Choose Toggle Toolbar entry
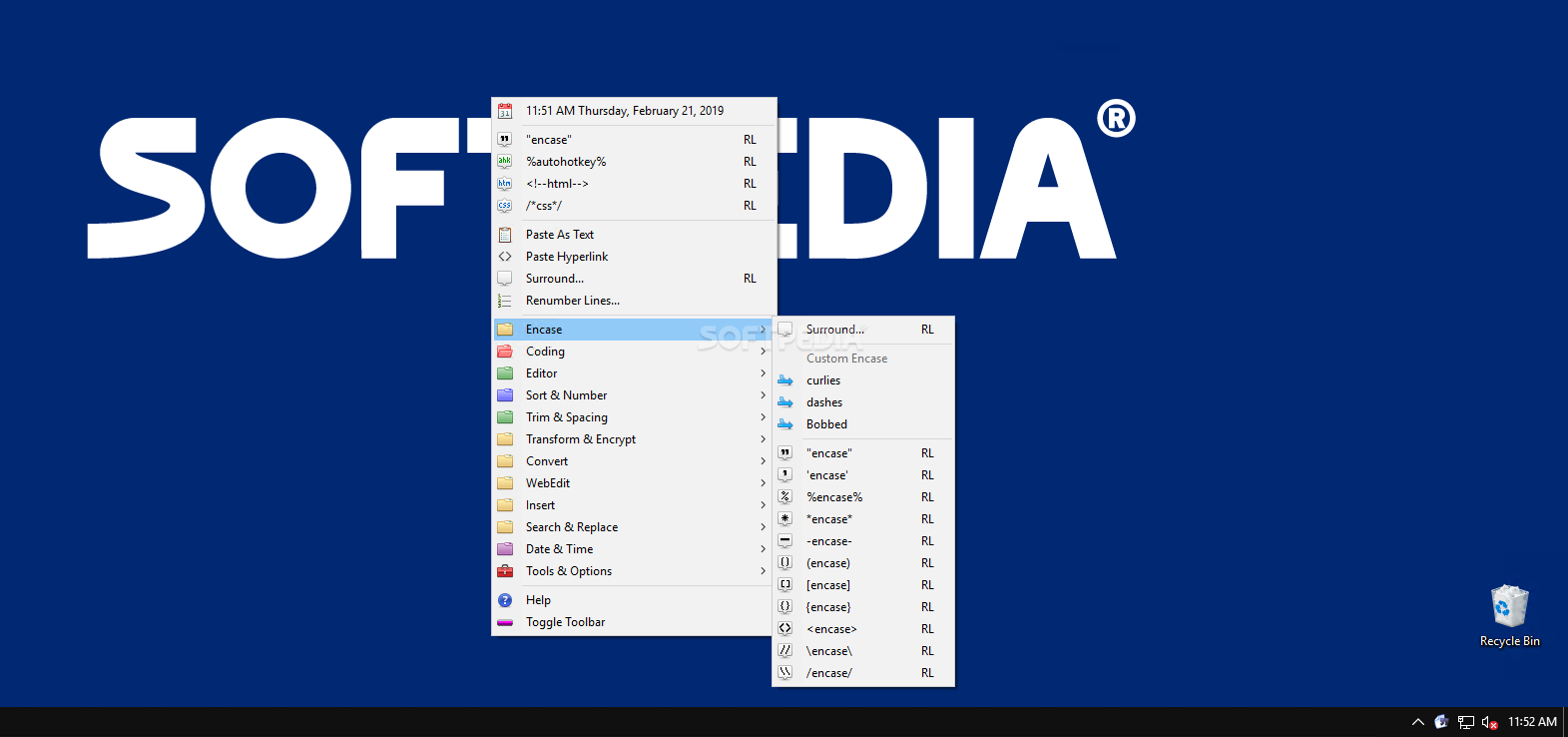Viewport: 1568px width, 737px height. click(634, 622)
